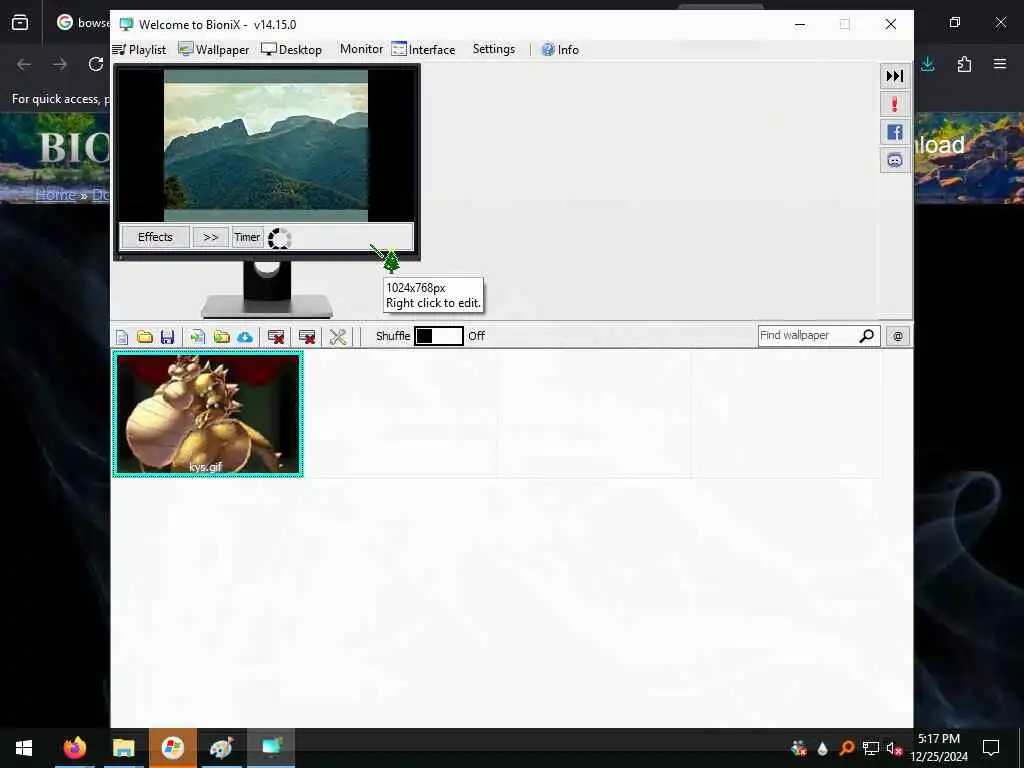
Task: Add a file using the green arrow page icon
Action: point(197,336)
